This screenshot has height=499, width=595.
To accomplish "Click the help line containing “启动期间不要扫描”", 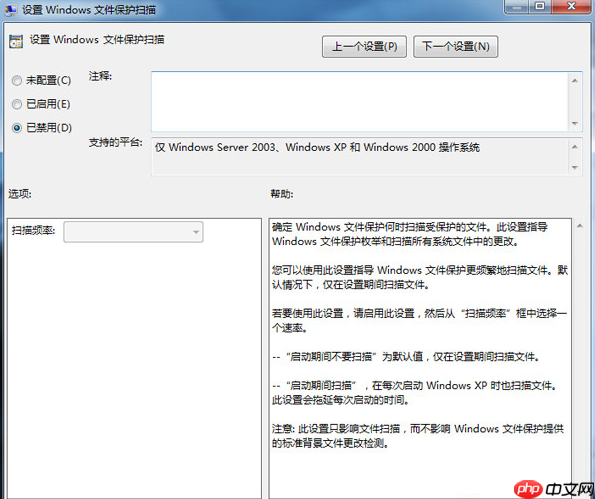I will [x=406, y=357].
